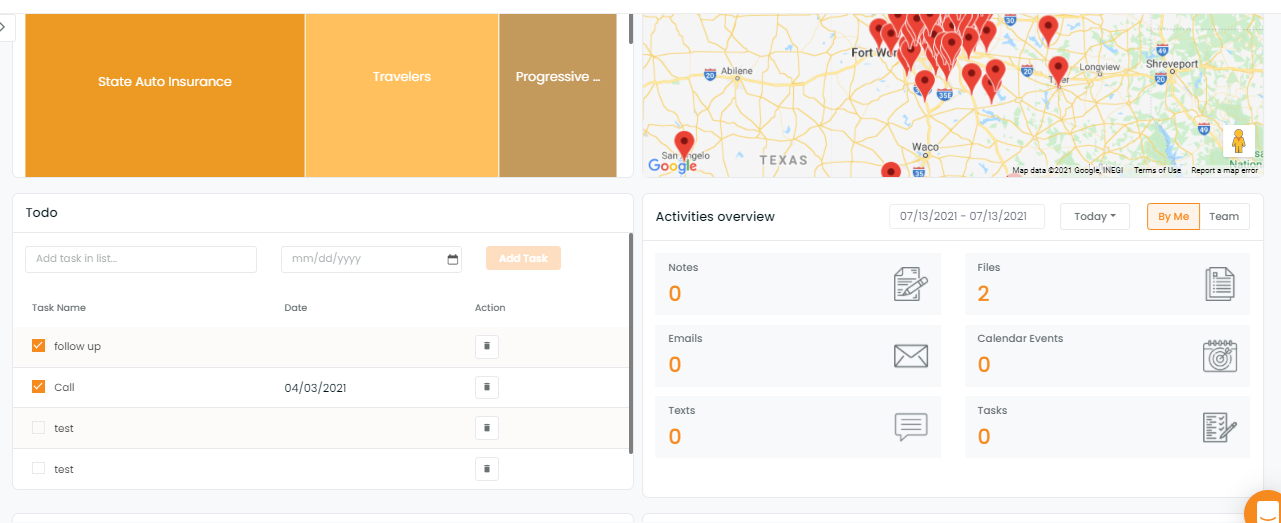Click Report a map error link

[x=1224, y=170]
